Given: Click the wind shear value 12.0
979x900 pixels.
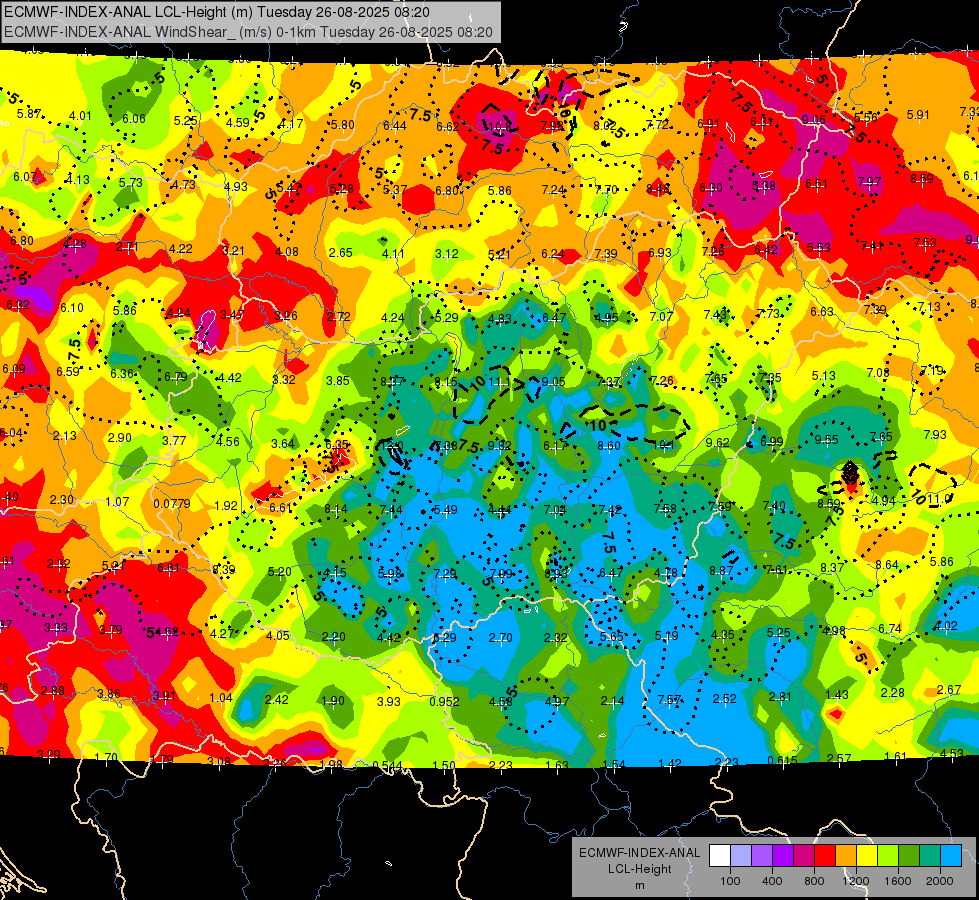Looking at the screenshot, I should (392, 446).
